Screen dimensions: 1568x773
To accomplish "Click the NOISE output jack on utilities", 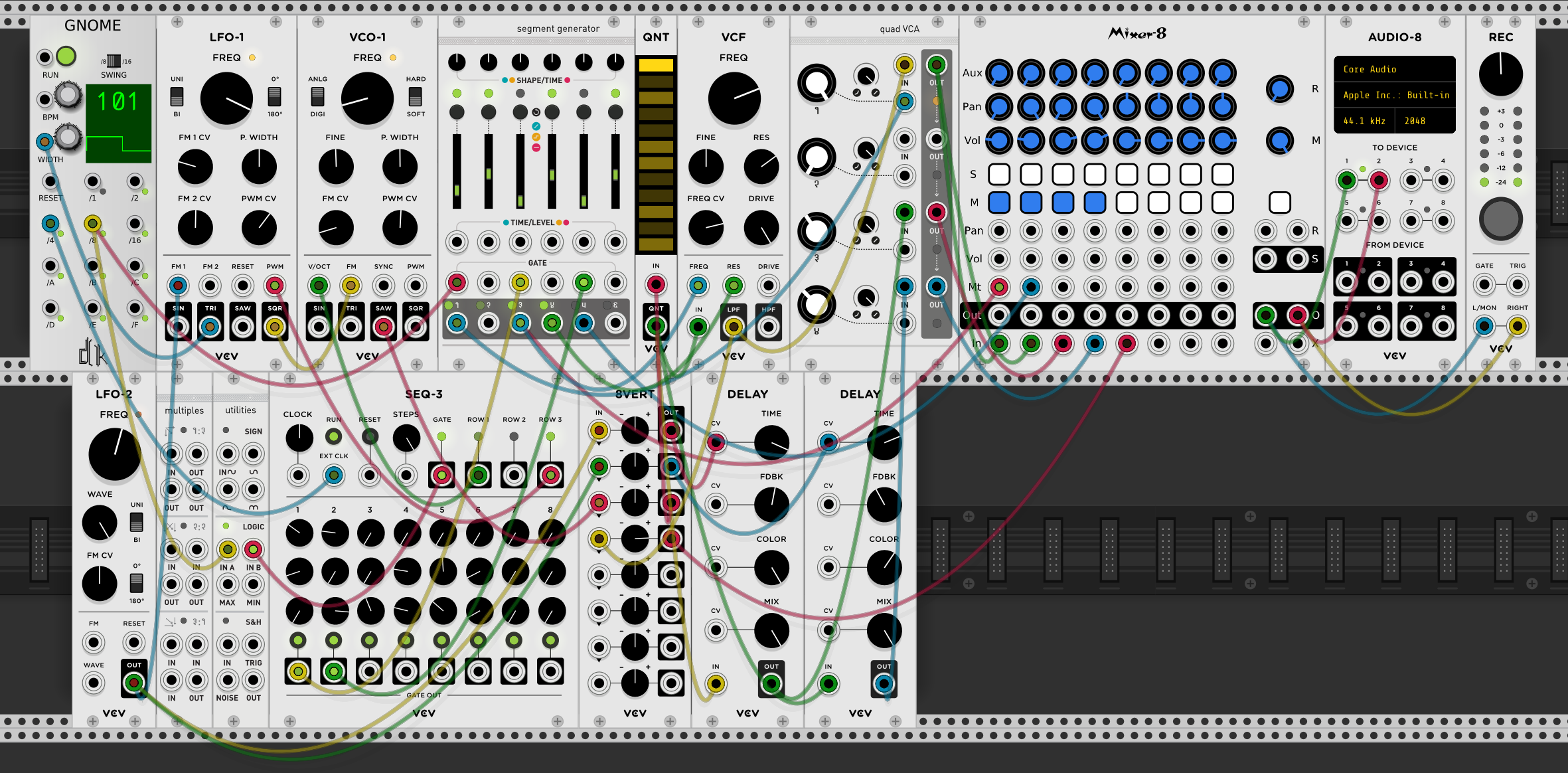I will click(227, 680).
